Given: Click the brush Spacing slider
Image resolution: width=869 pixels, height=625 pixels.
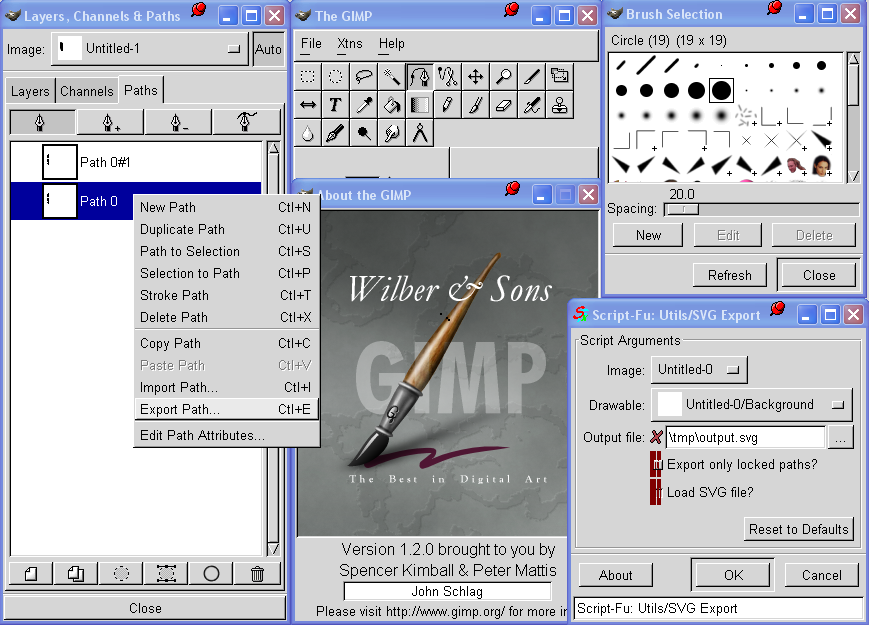Looking at the screenshot, I should [x=762, y=209].
